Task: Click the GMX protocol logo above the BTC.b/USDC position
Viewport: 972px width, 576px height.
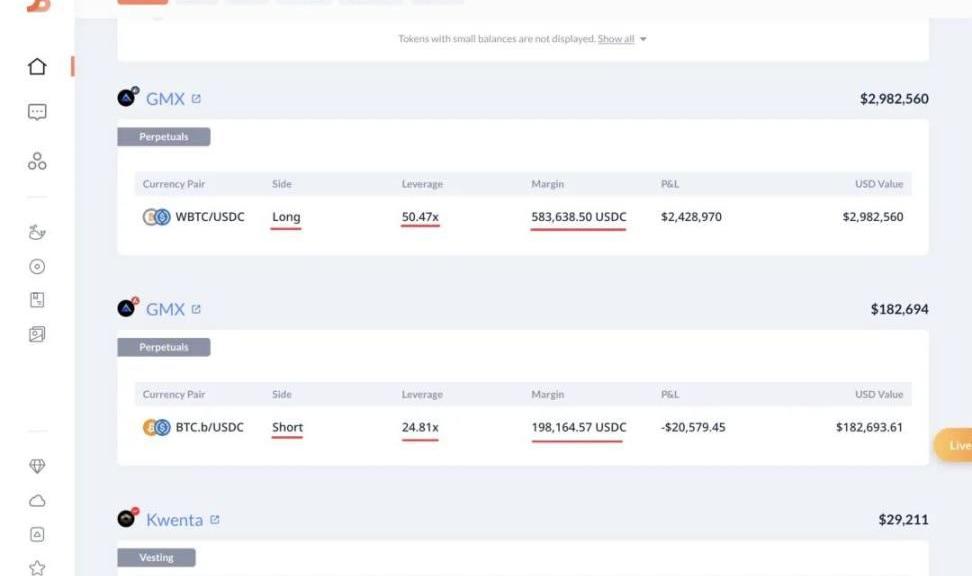Action: tap(127, 308)
